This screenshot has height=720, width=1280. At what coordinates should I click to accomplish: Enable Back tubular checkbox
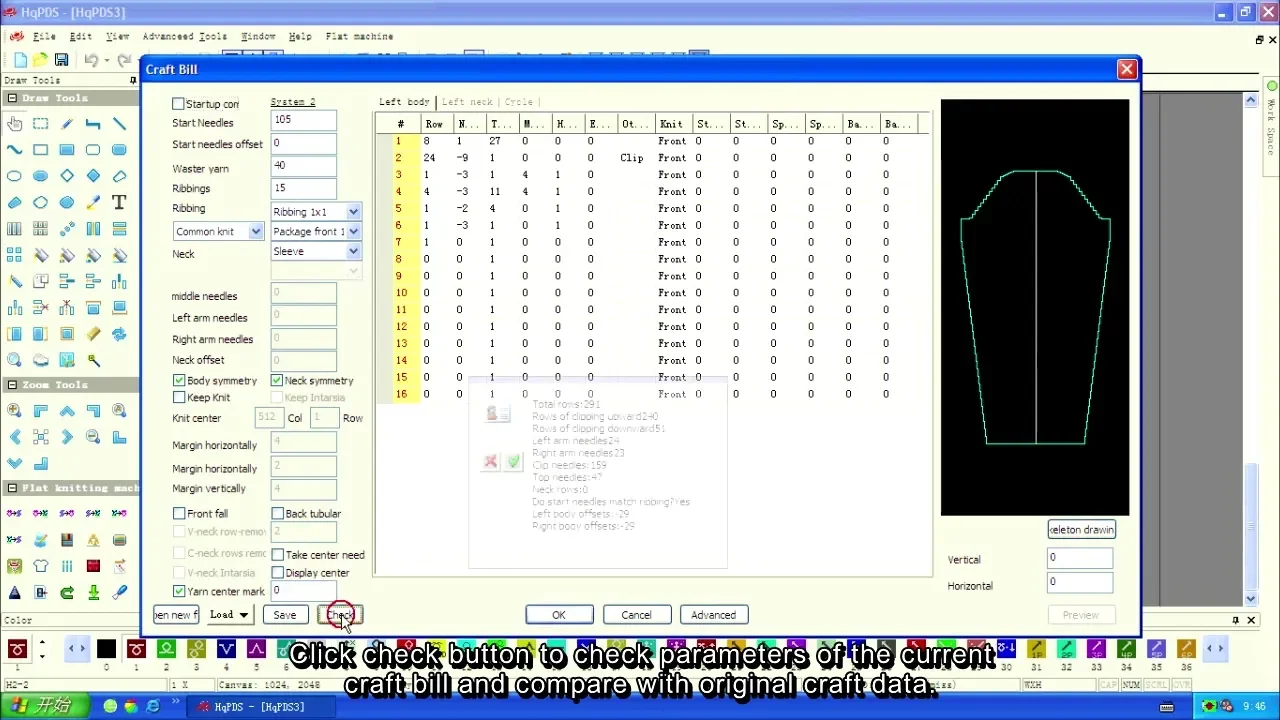point(278,514)
